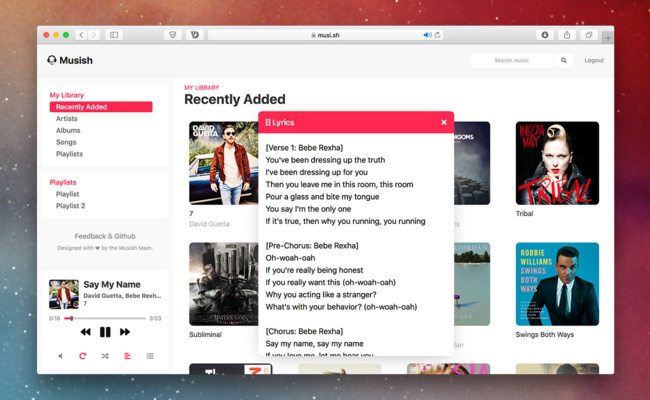
Task: Open the Feedback & Github link
Action: click(105, 236)
